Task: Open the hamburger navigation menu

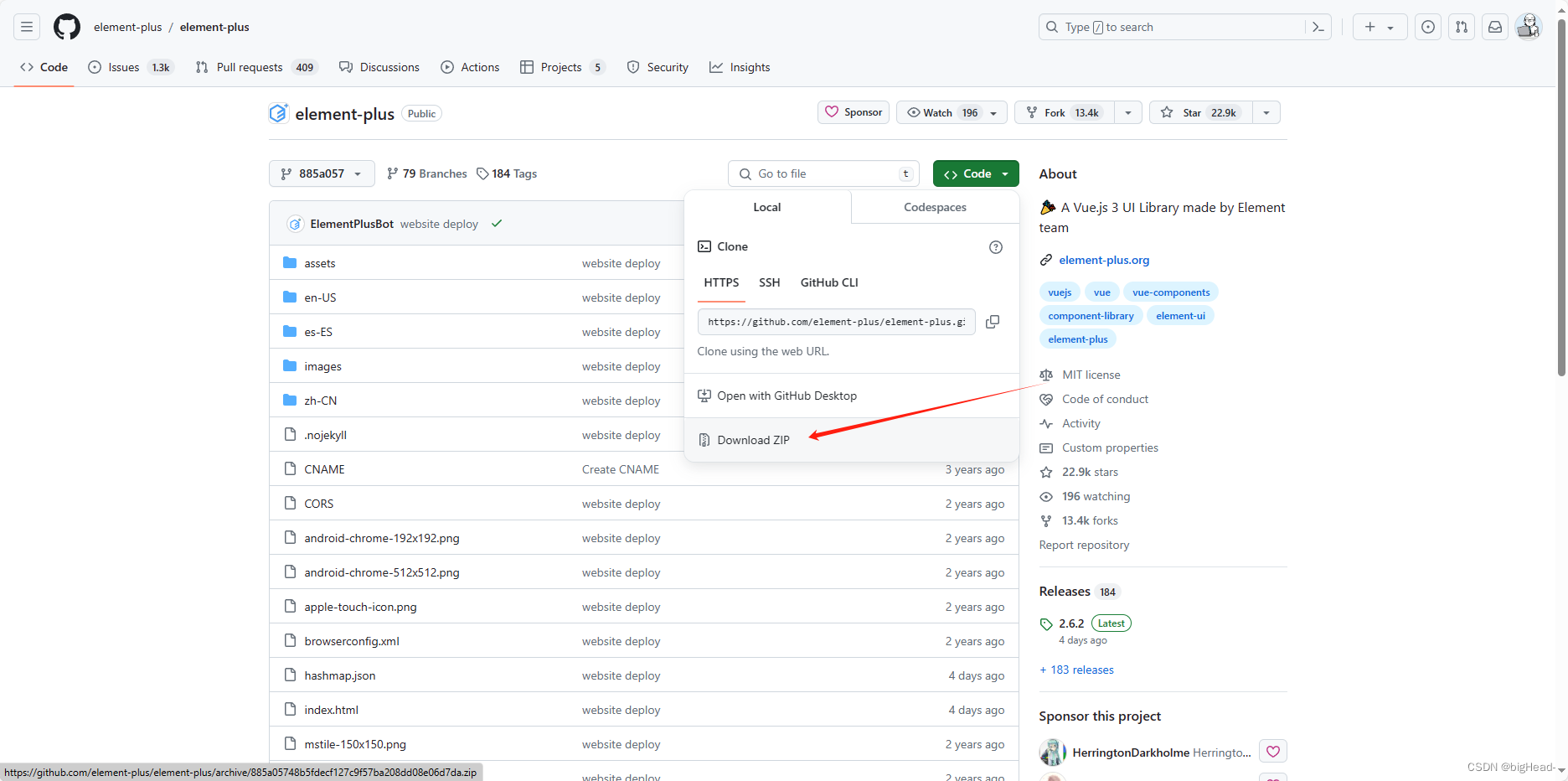Action: pyautogui.click(x=27, y=27)
